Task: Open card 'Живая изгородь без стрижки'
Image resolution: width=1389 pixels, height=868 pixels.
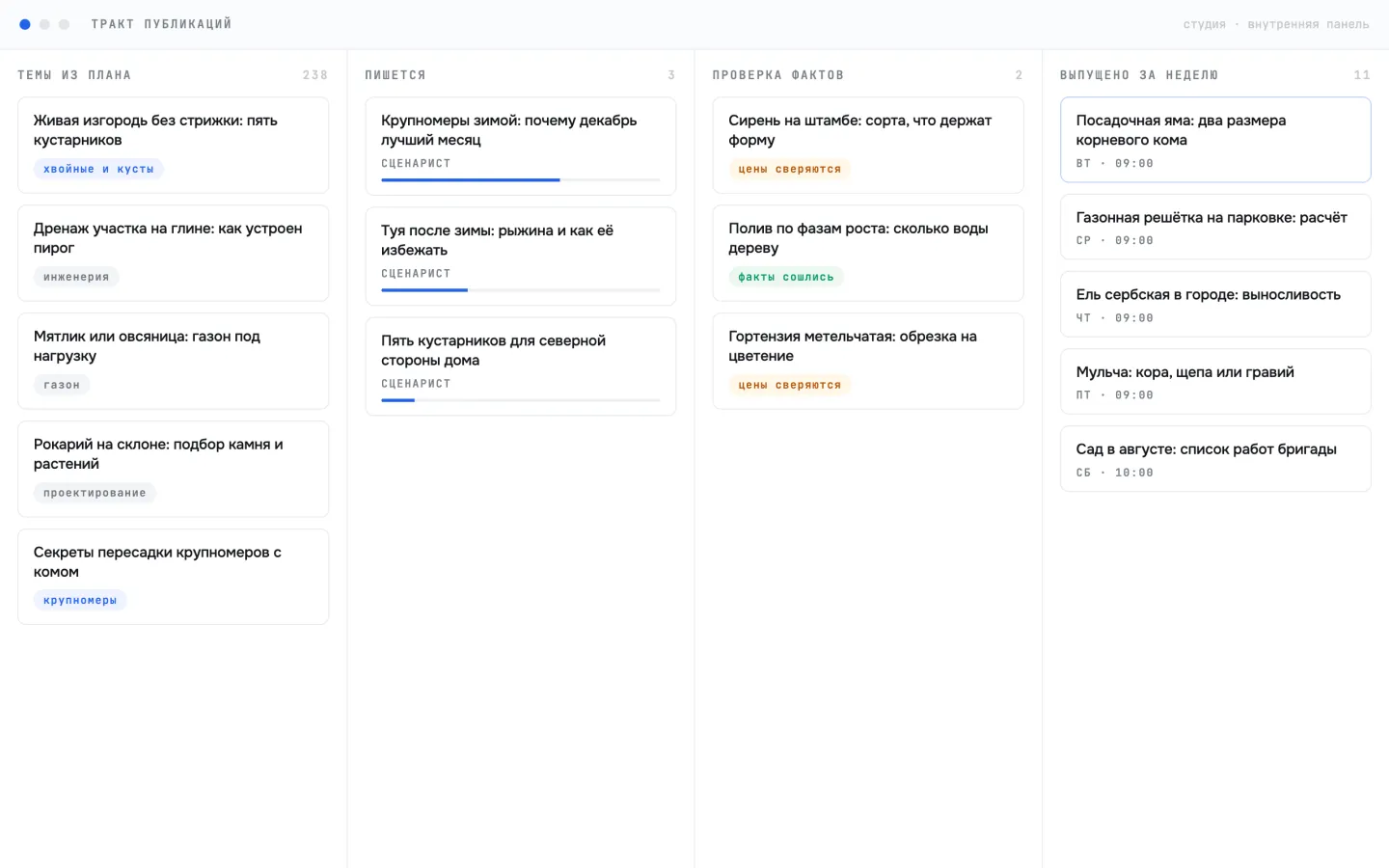Action: [x=174, y=145]
